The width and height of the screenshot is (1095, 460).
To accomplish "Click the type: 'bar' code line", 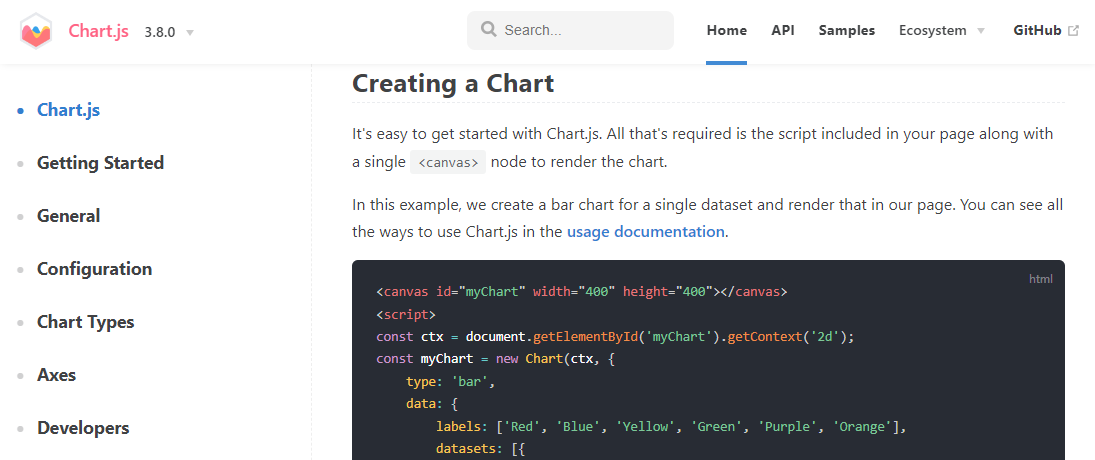I will (x=450, y=381).
